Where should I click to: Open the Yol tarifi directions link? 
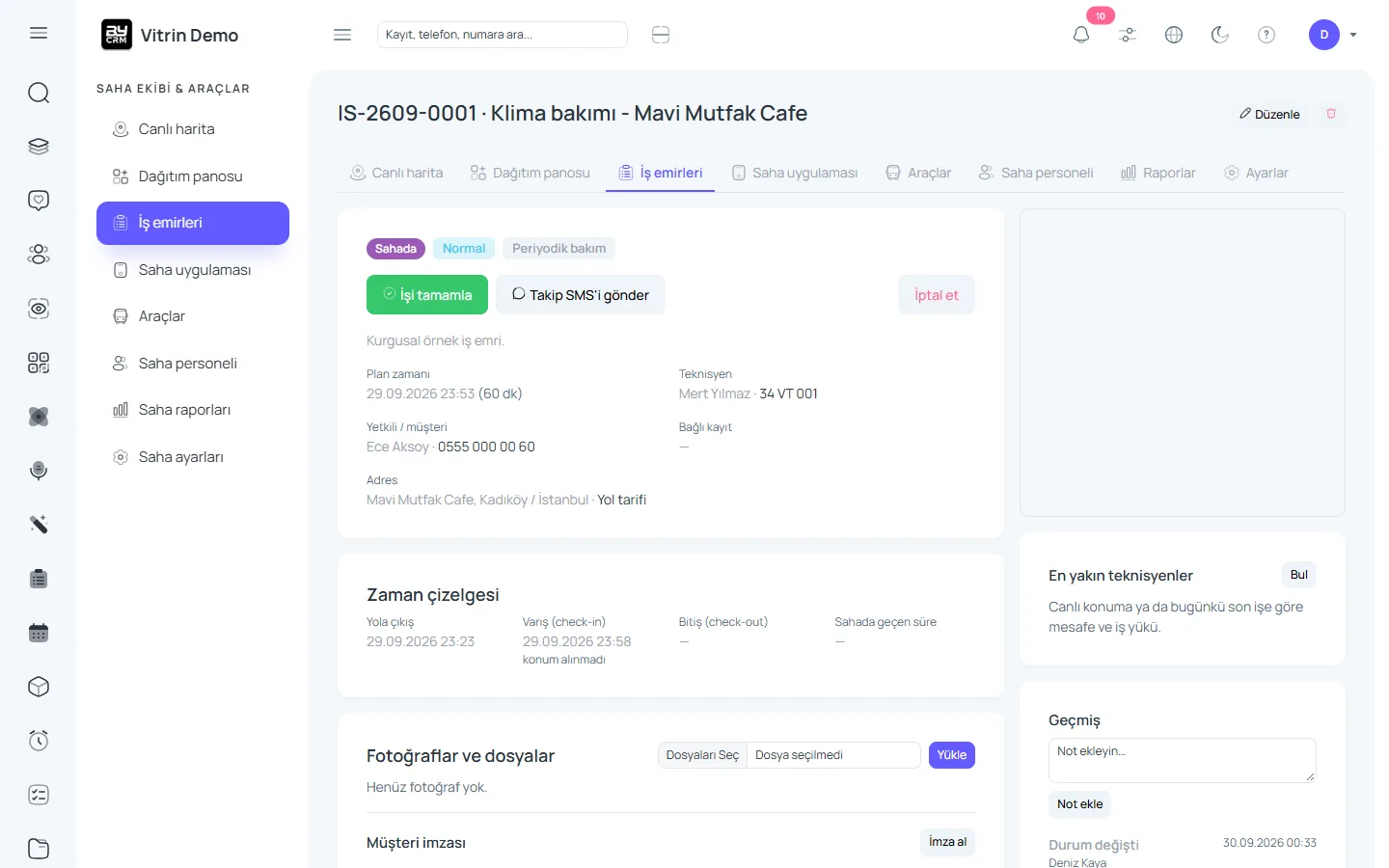click(622, 500)
